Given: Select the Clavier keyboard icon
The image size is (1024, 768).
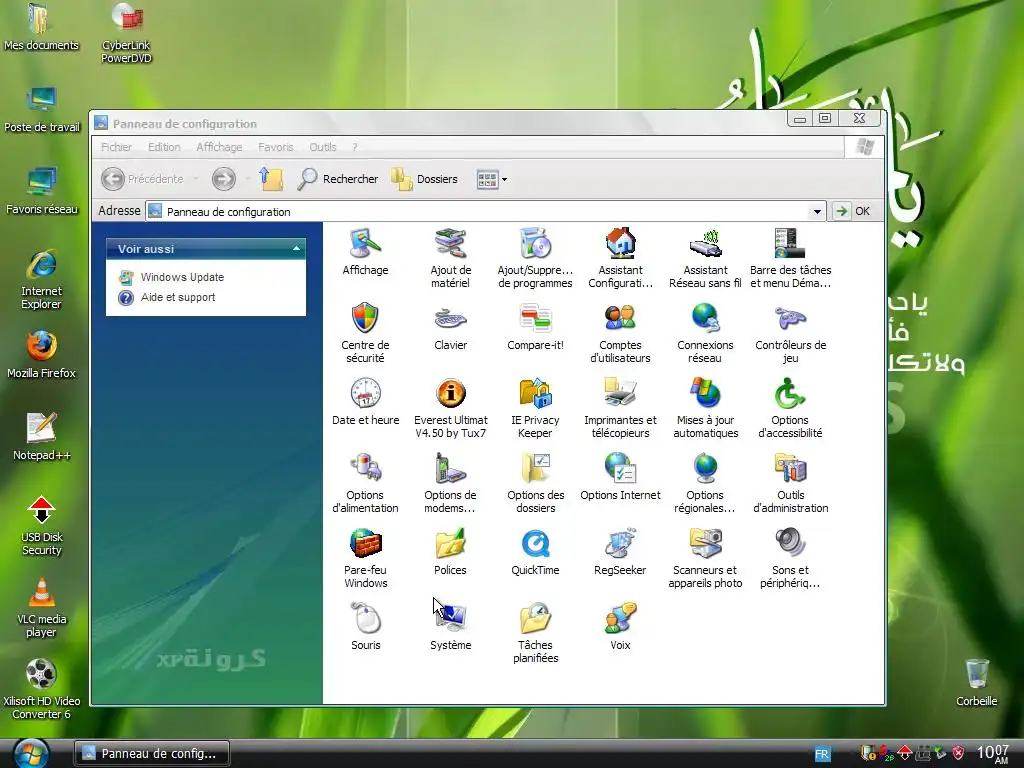Looking at the screenshot, I should [x=451, y=327].
